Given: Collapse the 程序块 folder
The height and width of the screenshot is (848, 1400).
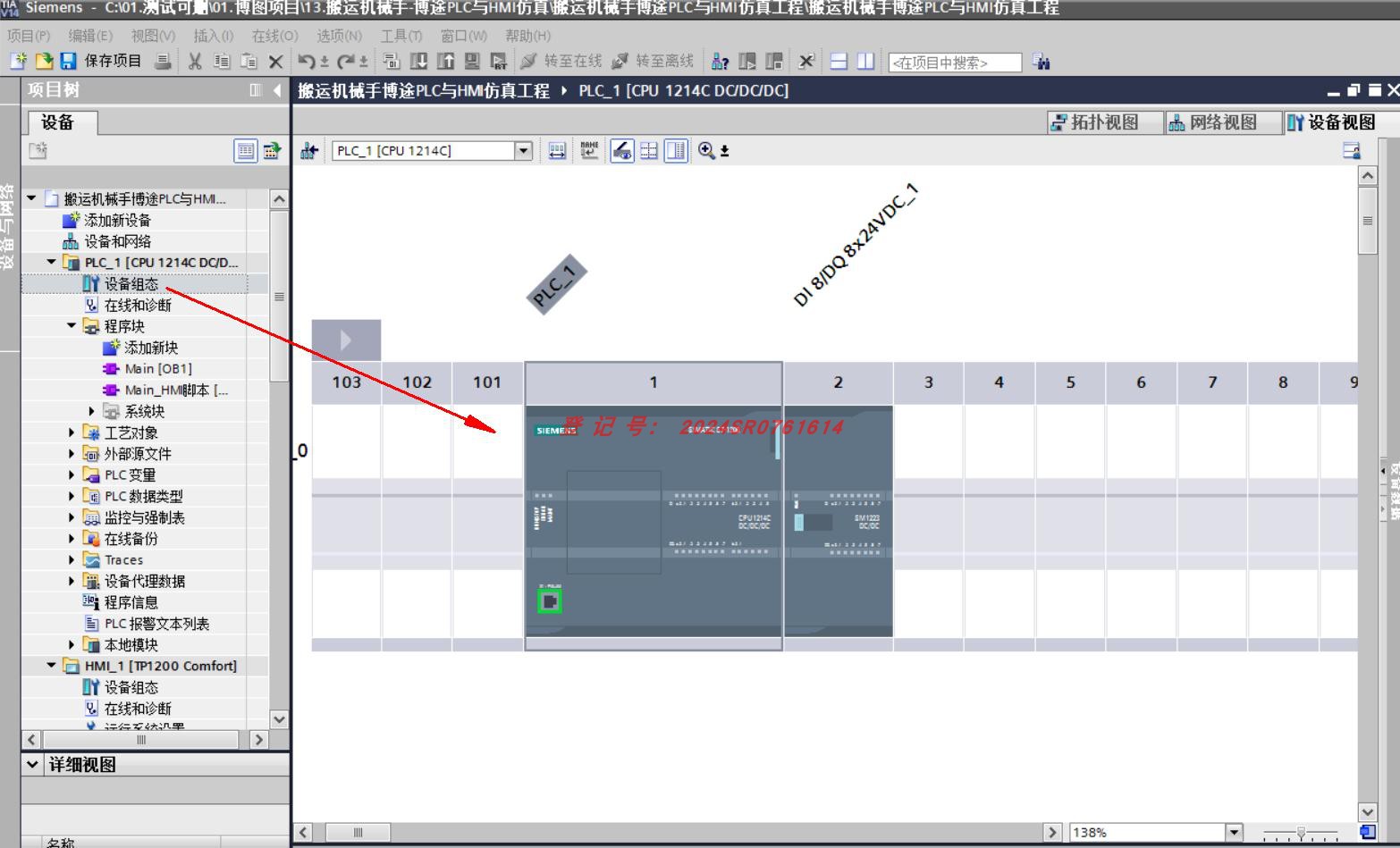Looking at the screenshot, I should (72, 326).
